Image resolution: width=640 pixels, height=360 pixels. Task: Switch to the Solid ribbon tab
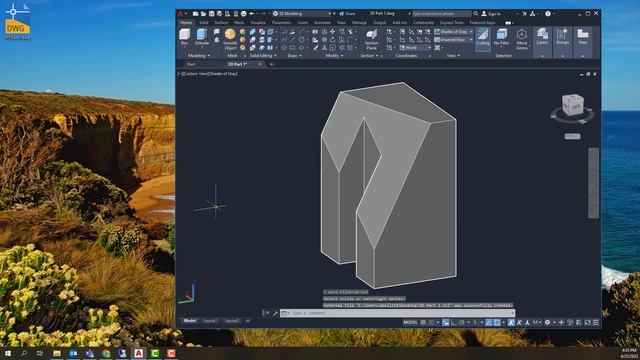[x=204, y=23]
